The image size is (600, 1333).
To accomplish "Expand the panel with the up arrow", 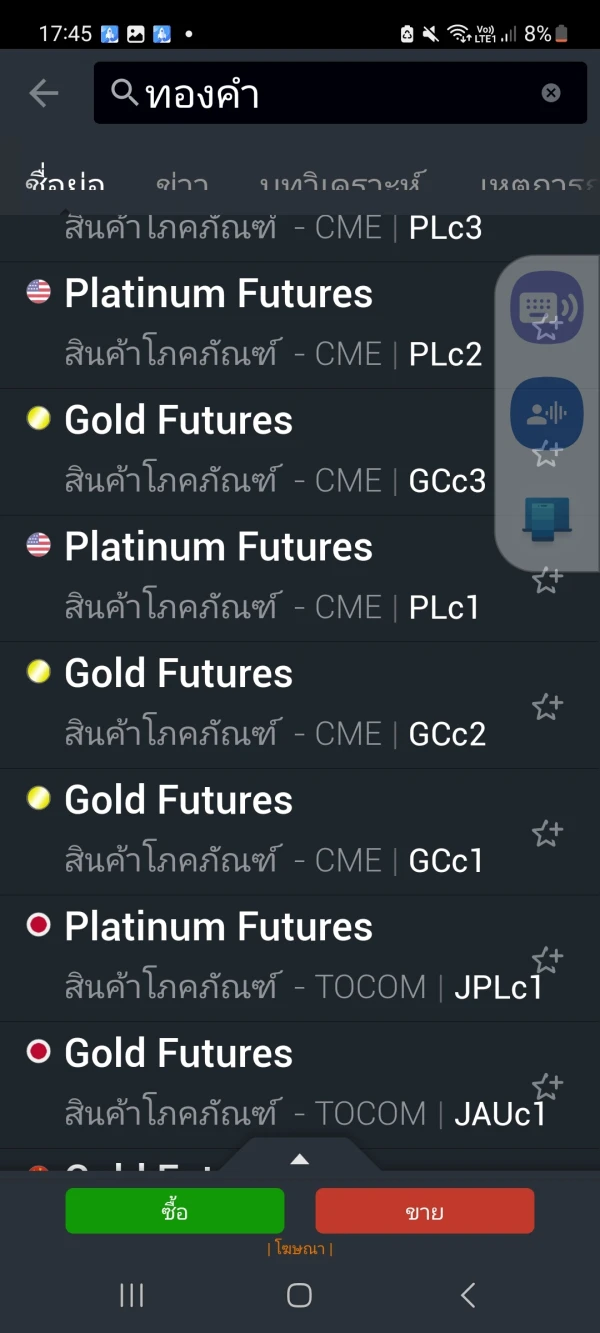I will point(299,1160).
